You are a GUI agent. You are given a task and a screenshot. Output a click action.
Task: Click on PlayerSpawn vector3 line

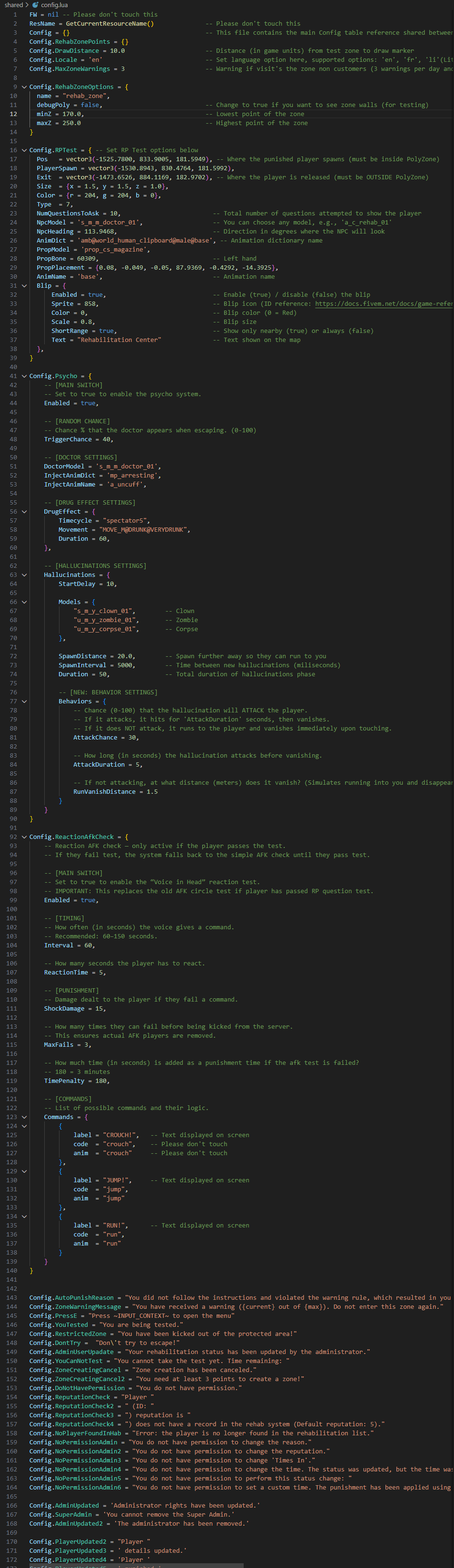(134, 168)
